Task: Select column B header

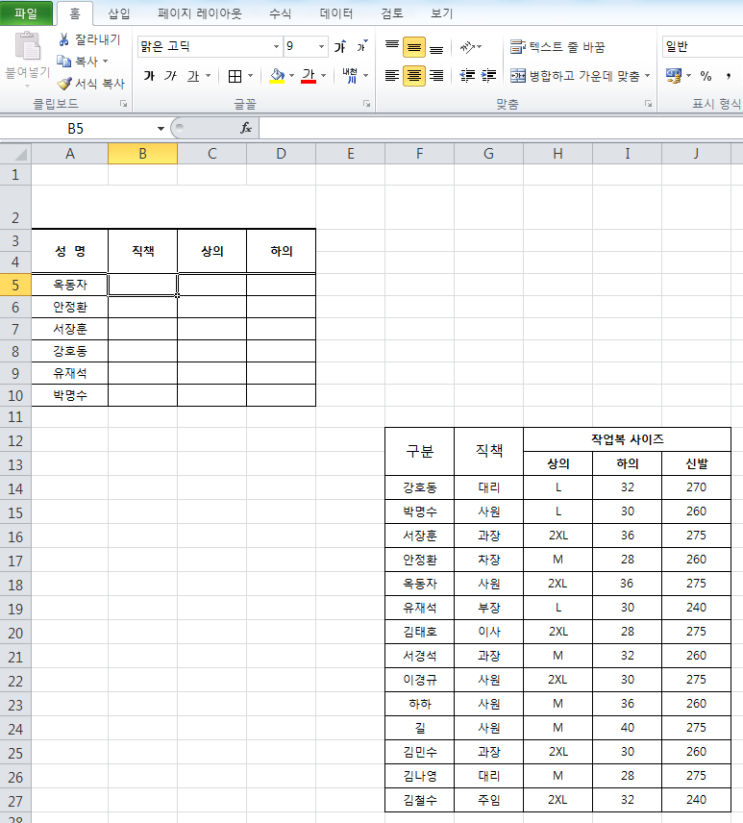Action: tap(143, 154)
